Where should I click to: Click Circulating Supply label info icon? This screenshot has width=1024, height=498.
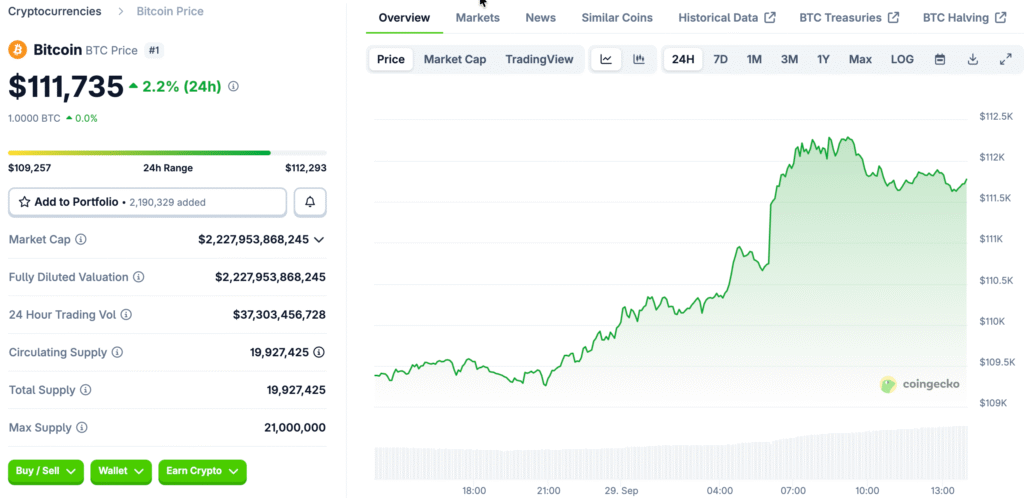(117, 352)
